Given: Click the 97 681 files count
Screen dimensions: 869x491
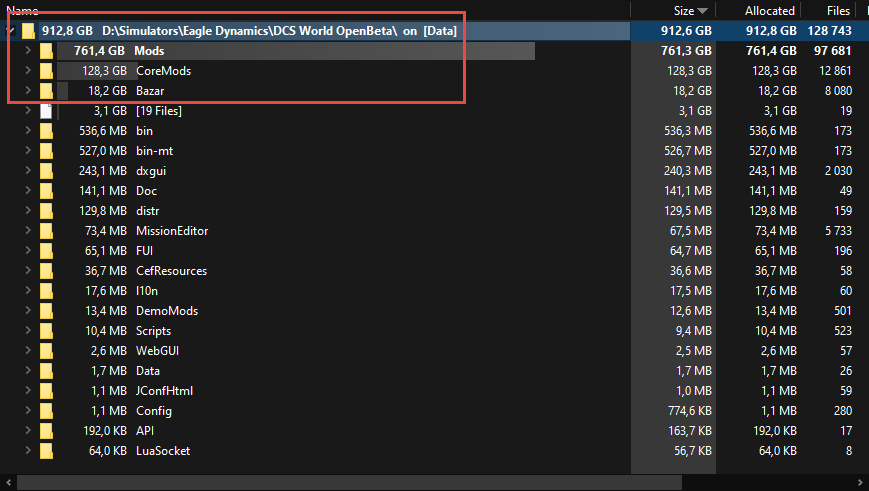Looking at the screenshot, I should (832, 51).
